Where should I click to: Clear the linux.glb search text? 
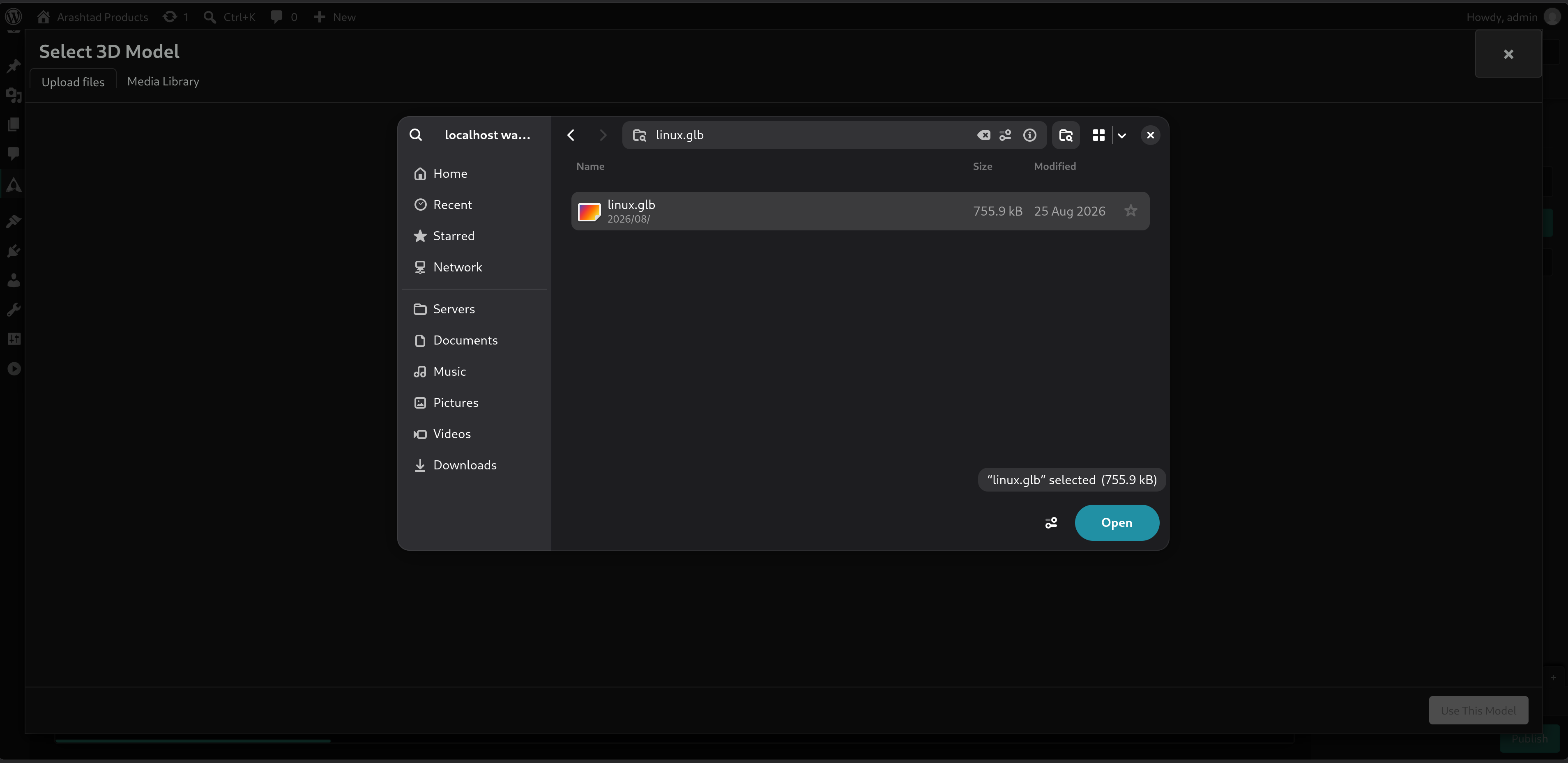coord(984,135)
